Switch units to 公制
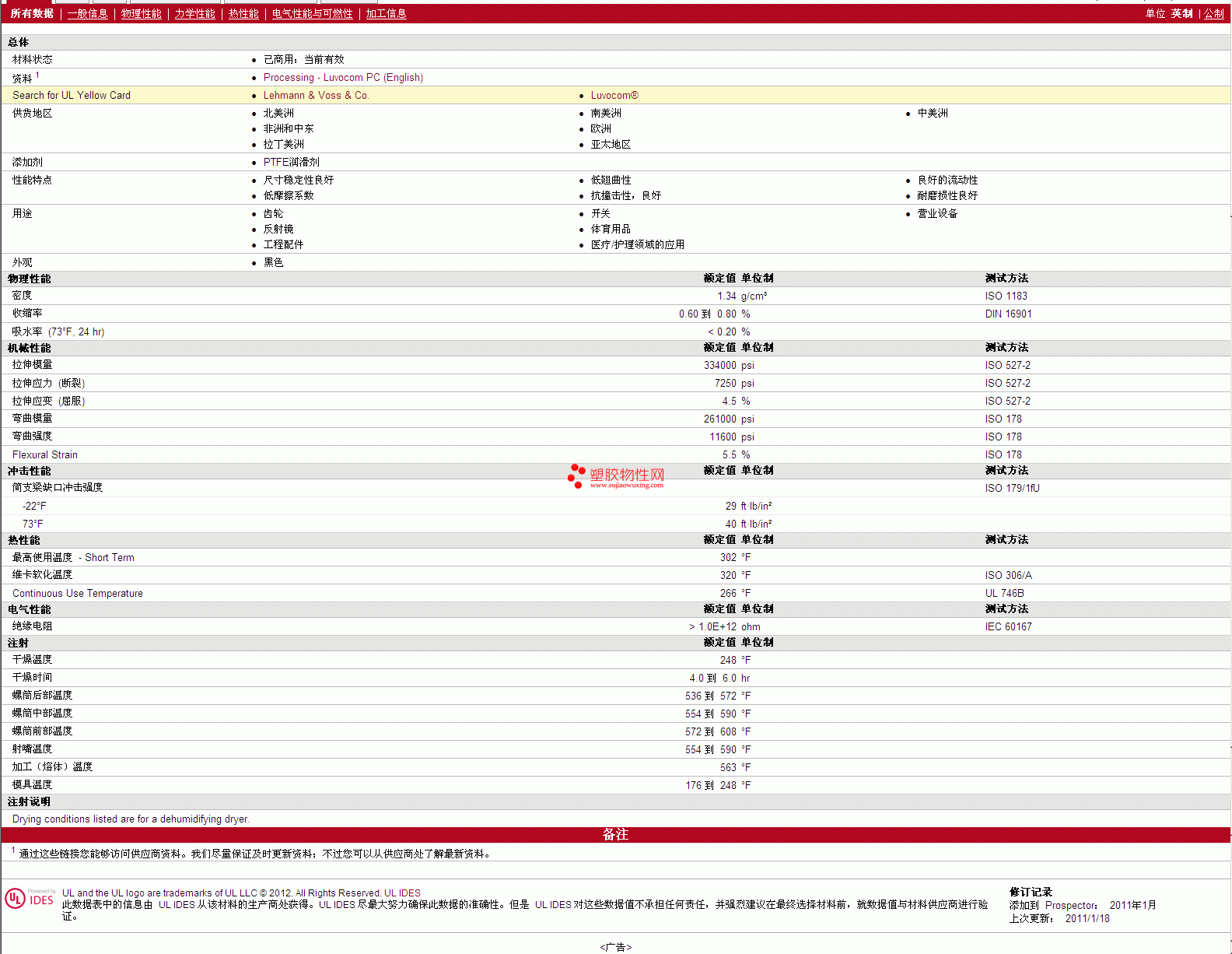The width and height of the screenshot is (1232, 954). [1214, 14]
